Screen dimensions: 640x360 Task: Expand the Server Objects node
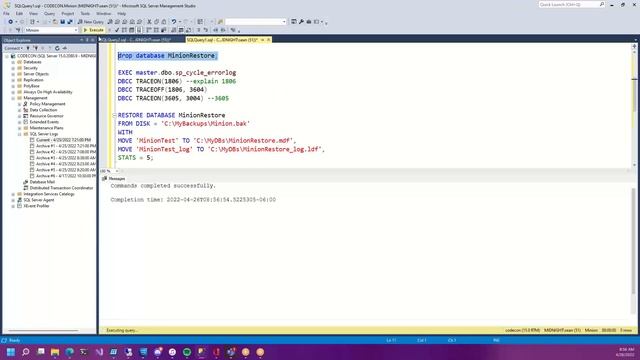(13, 74)
